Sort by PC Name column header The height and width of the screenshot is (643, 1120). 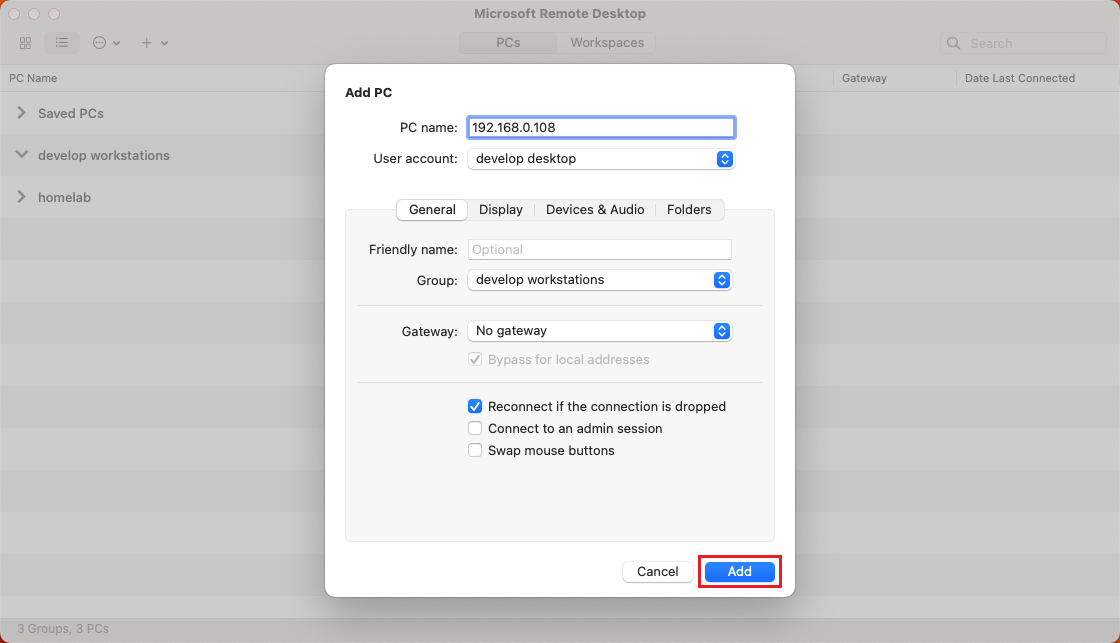tap(33, 79)
